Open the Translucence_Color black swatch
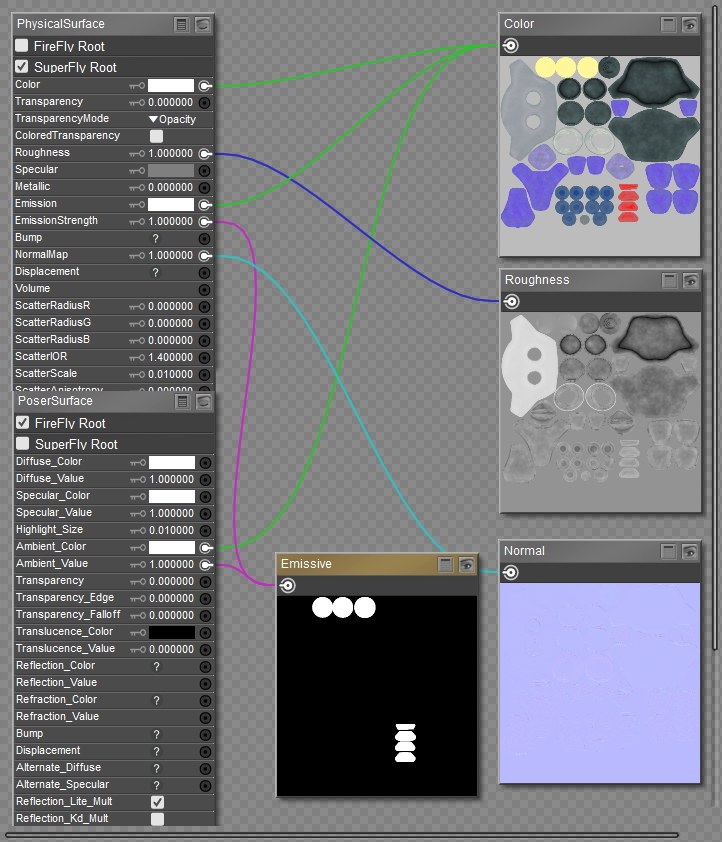 pyautogui.click(x=172, y=632)
